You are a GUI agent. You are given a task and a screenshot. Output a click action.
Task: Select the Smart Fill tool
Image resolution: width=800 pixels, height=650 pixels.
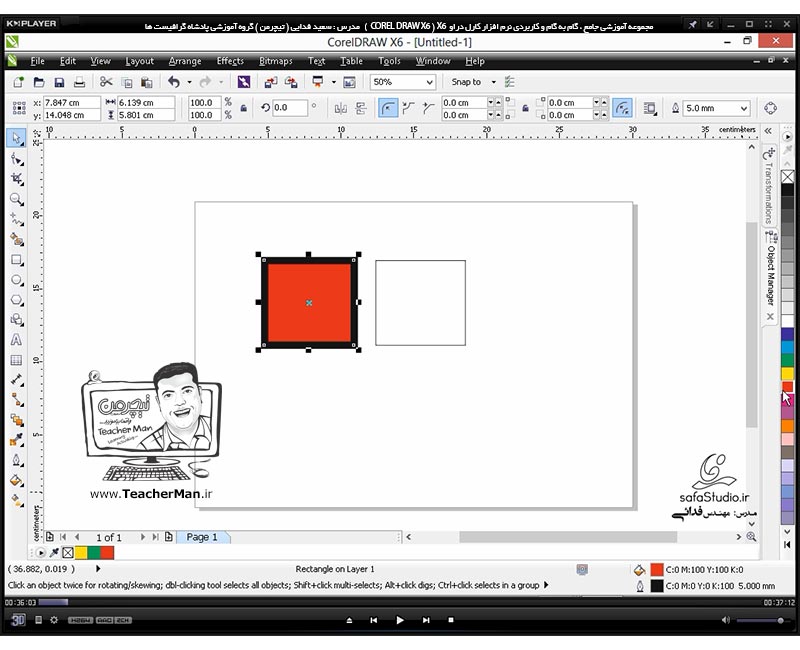16,239
